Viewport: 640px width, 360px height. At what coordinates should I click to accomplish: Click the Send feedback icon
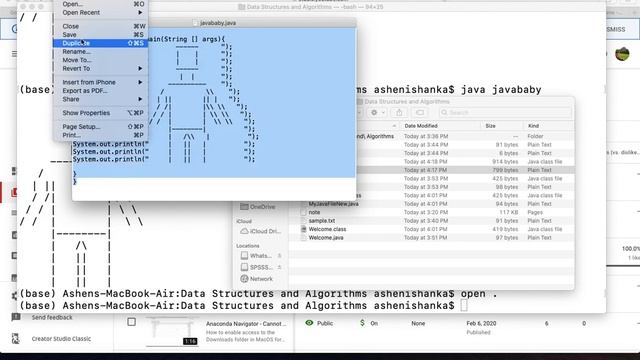tap(16, 317)
